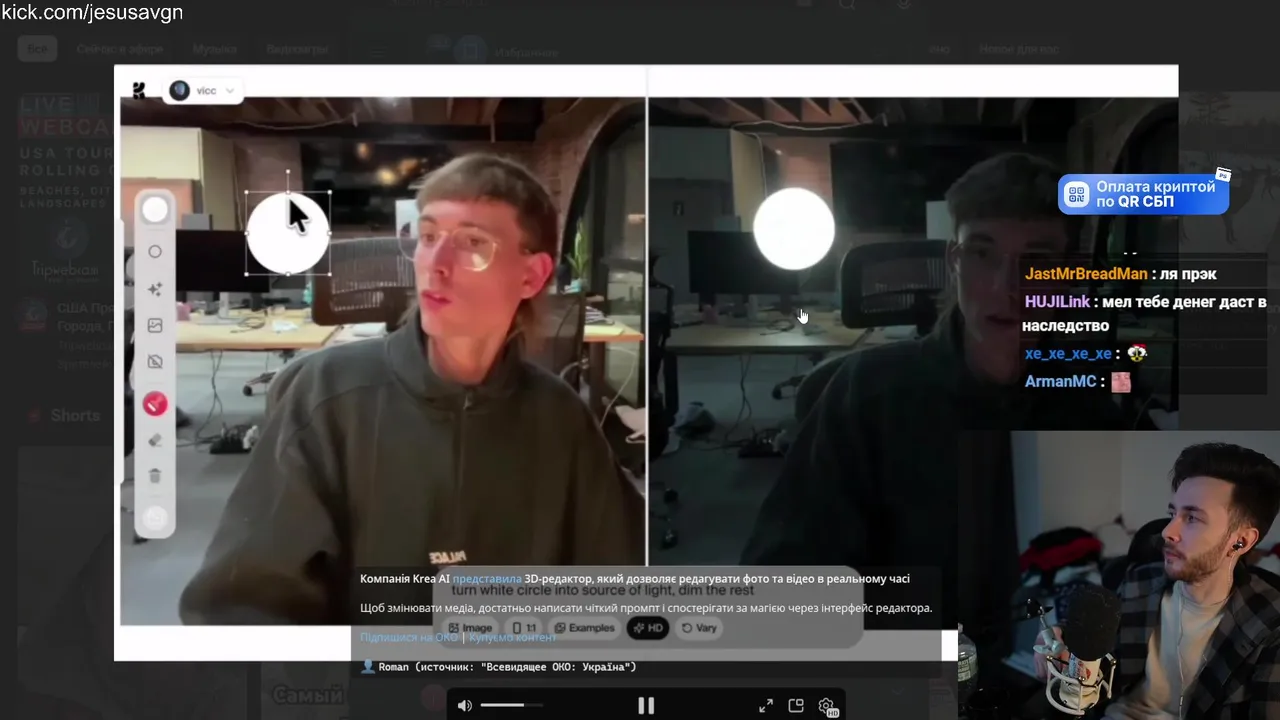Click the Image button in prompt bar

tap(469, 628)
